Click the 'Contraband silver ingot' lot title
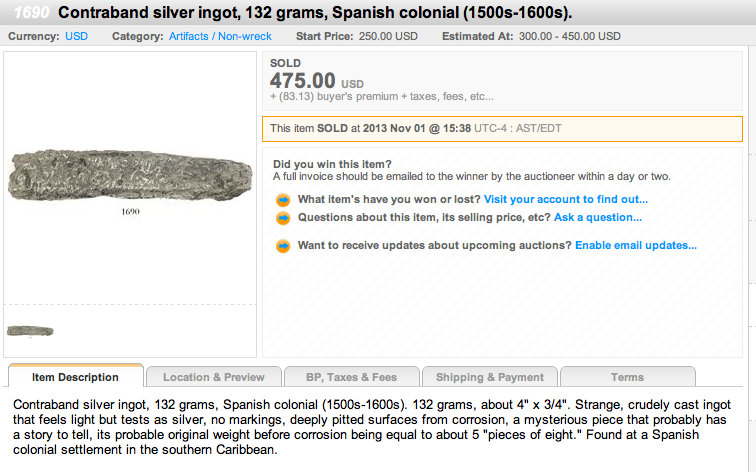756x472 pixels. (329, 13)
